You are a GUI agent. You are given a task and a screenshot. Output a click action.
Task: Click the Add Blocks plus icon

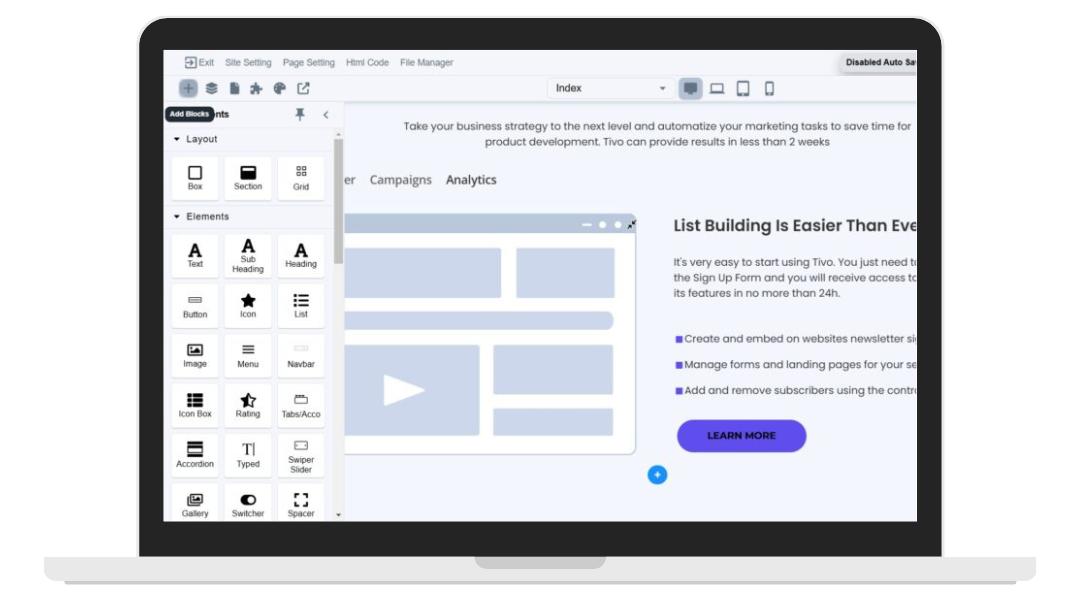pos(188,88)
